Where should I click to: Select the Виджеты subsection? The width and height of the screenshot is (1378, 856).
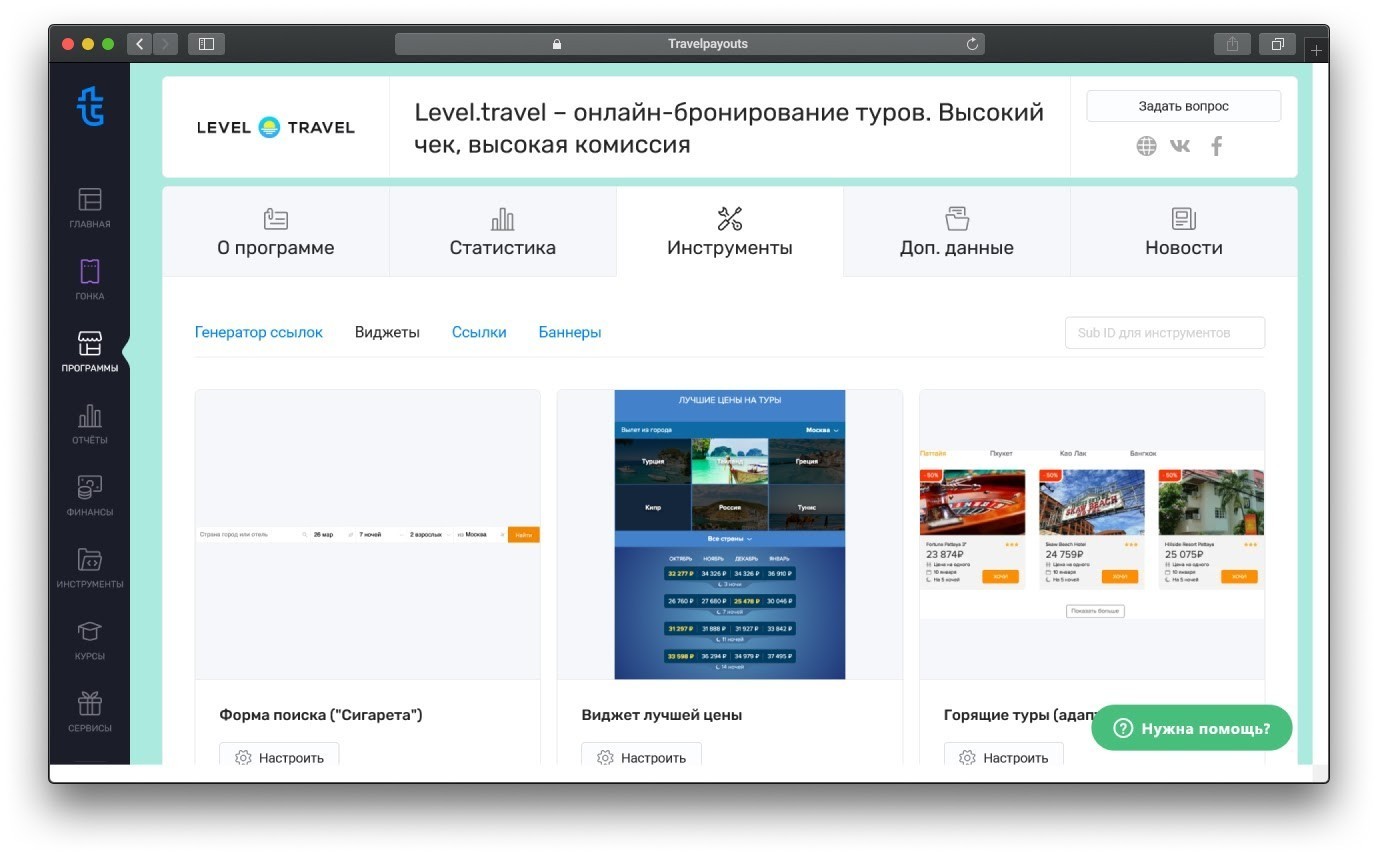387,332
